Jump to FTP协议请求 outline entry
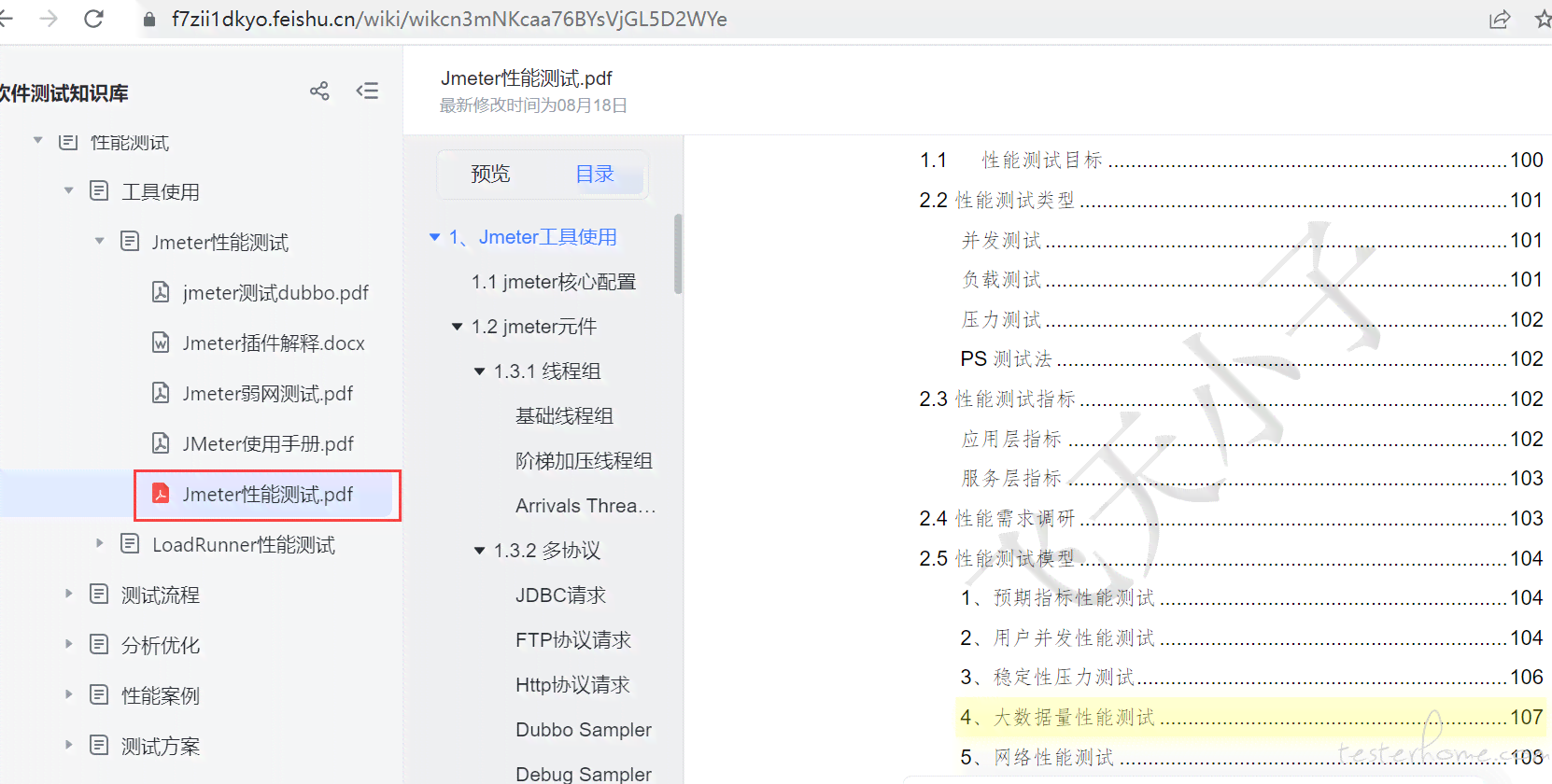The image size is (1552, 784). tap(573, 640)
